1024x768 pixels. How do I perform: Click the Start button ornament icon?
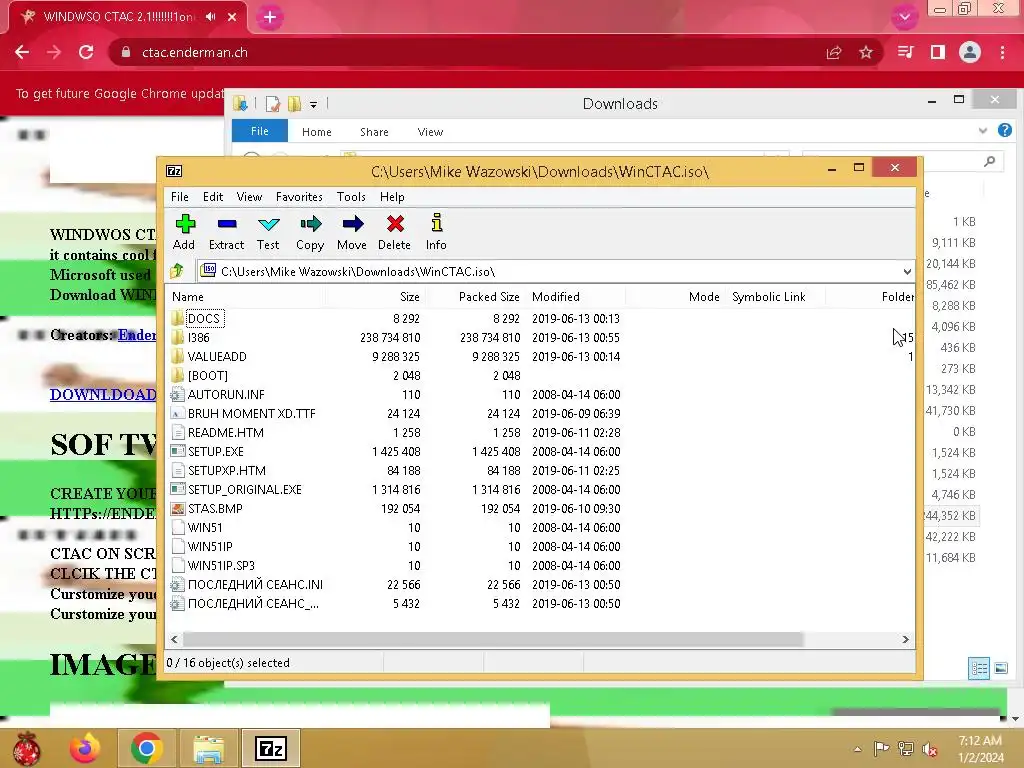click(26, 748)
